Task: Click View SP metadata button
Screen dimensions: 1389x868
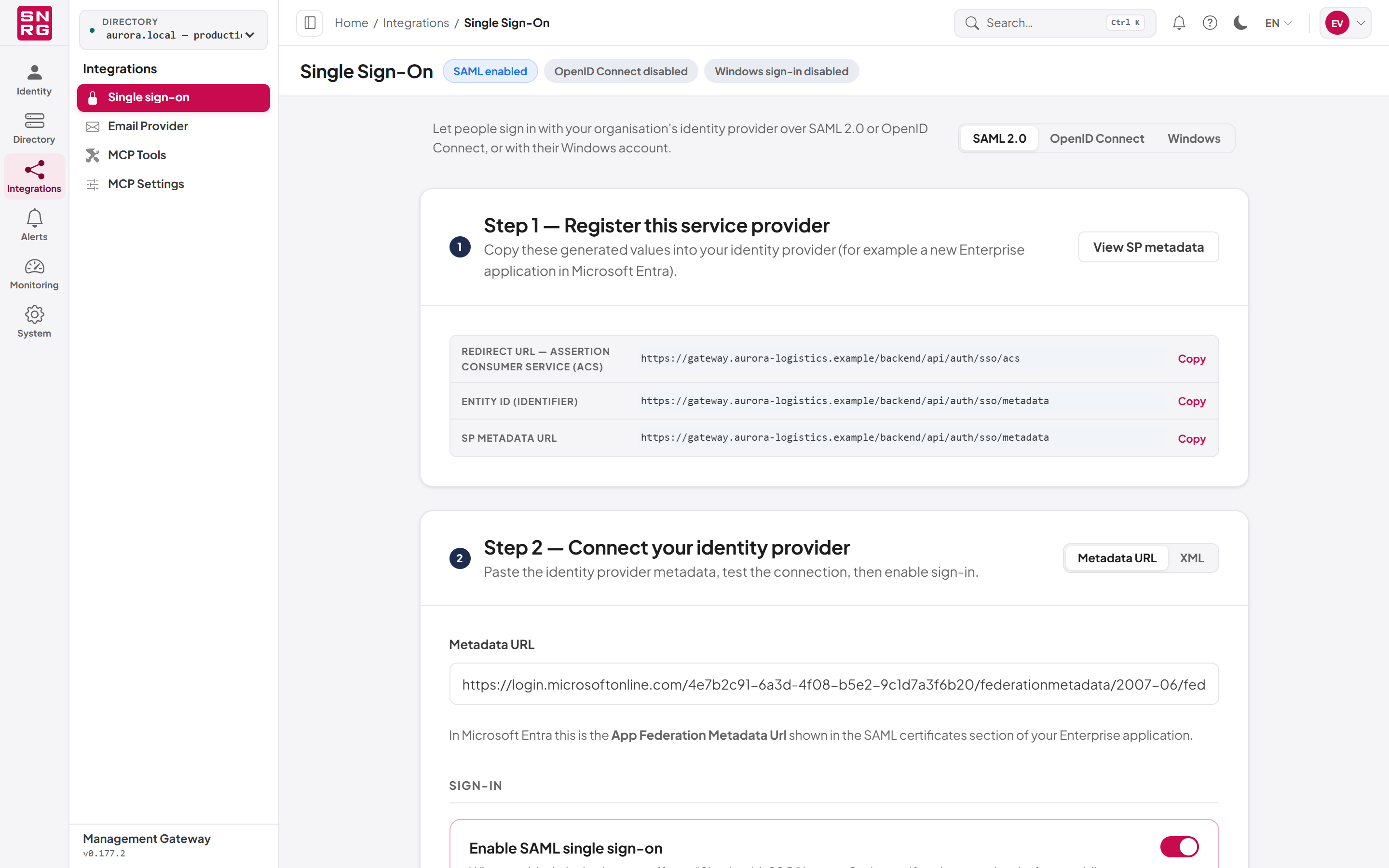Action: [1148, 247]
